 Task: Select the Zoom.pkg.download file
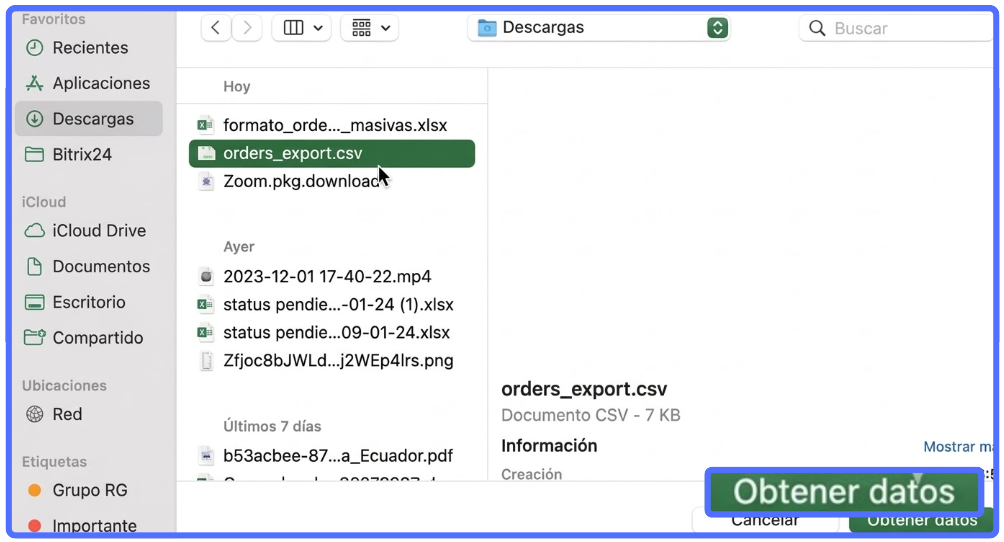pos(301,182)
